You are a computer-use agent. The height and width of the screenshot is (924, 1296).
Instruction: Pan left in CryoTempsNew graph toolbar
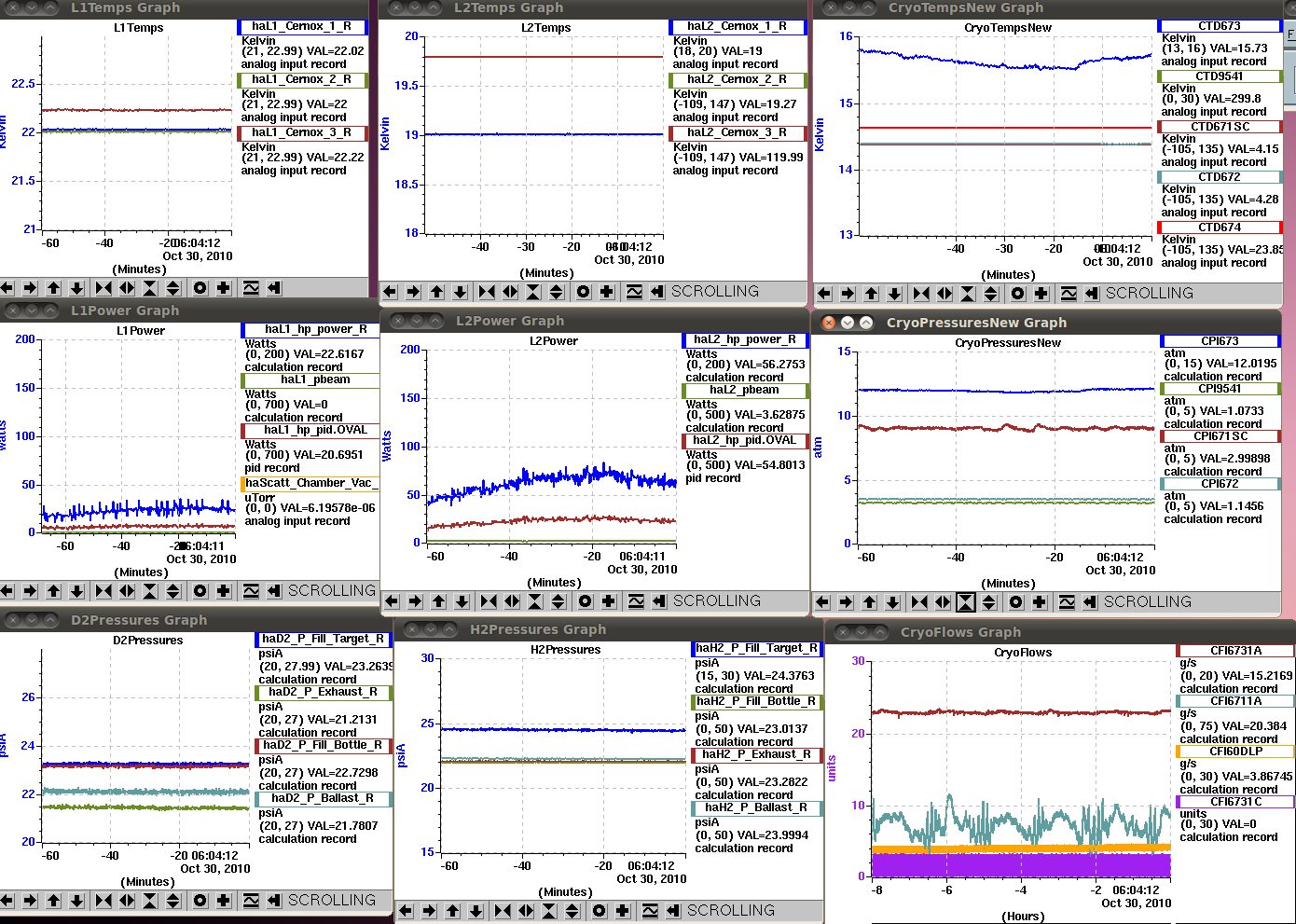click(x=824, y=294)
